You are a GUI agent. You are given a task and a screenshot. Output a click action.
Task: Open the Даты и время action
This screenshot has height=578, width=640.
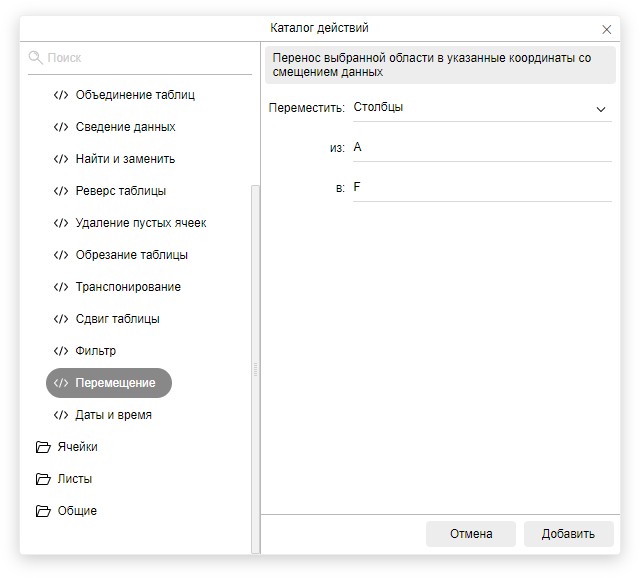point(113,415)
